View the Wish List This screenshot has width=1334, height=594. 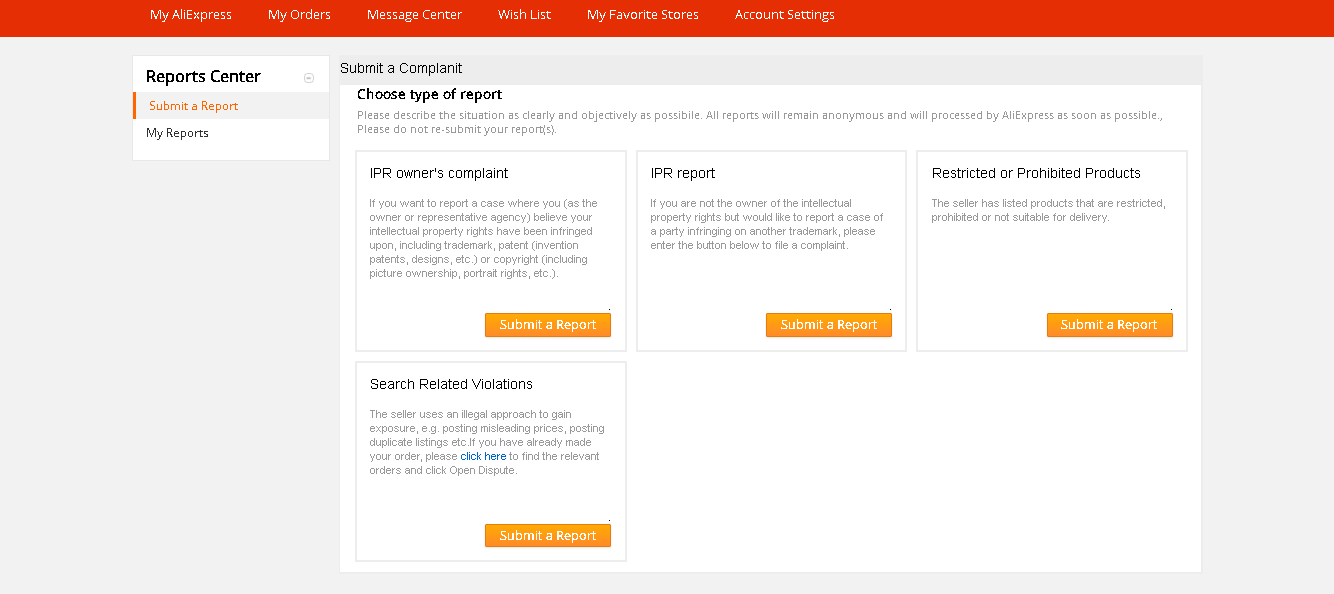coord(524,15)
